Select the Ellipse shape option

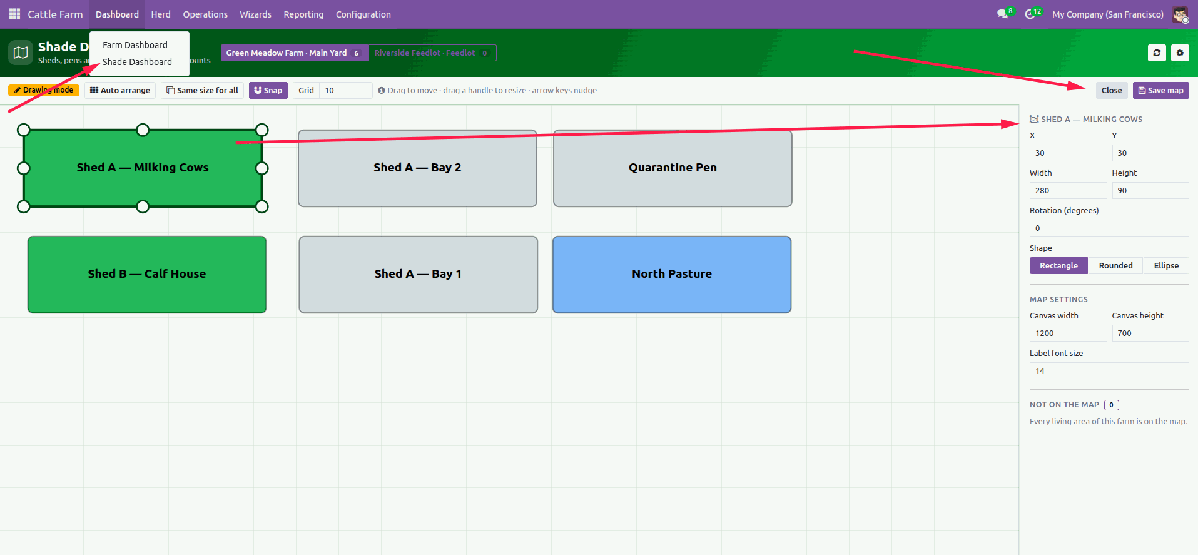1166,265
